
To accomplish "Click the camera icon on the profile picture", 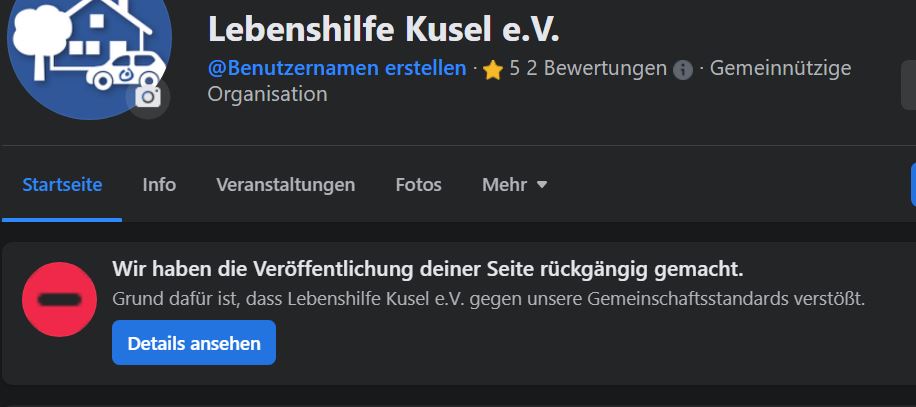I will pyautogui.click(x=148, y=97).
